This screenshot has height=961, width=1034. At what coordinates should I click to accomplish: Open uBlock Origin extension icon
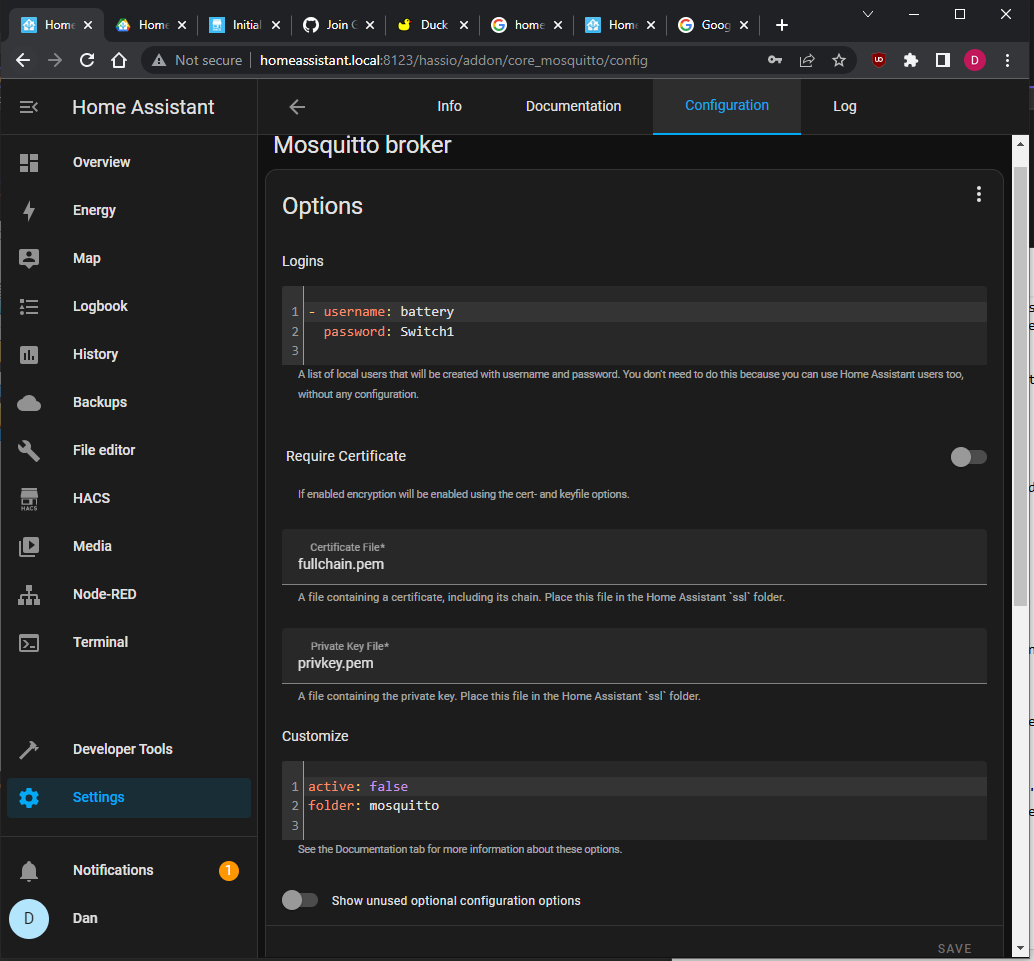[878, 61]
